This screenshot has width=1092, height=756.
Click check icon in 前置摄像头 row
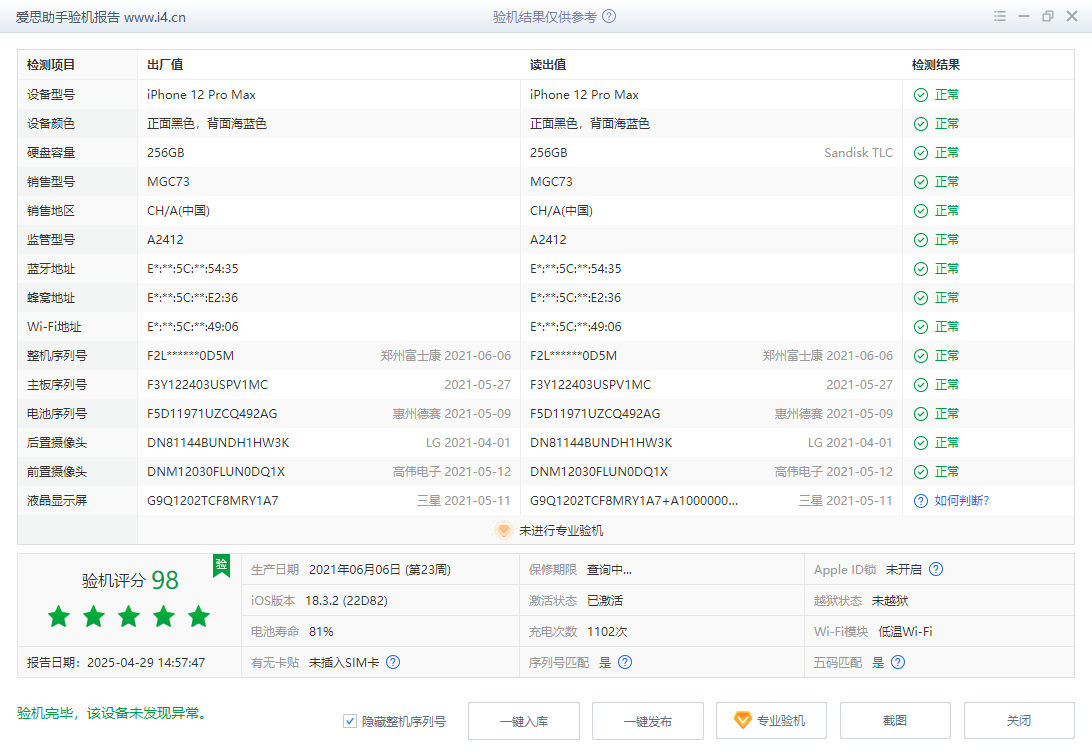pos(921,472)
